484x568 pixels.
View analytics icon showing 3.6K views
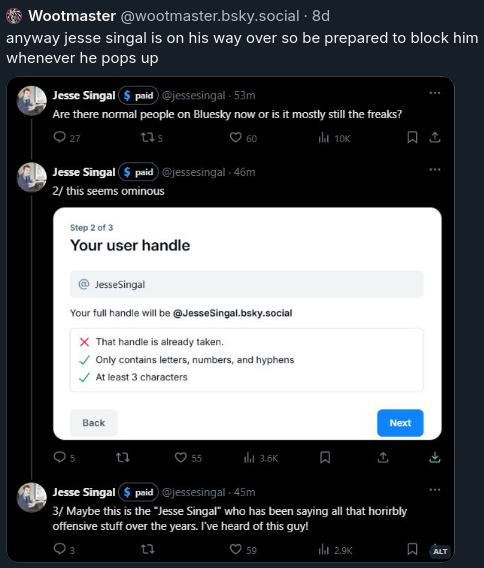[249, 458]
